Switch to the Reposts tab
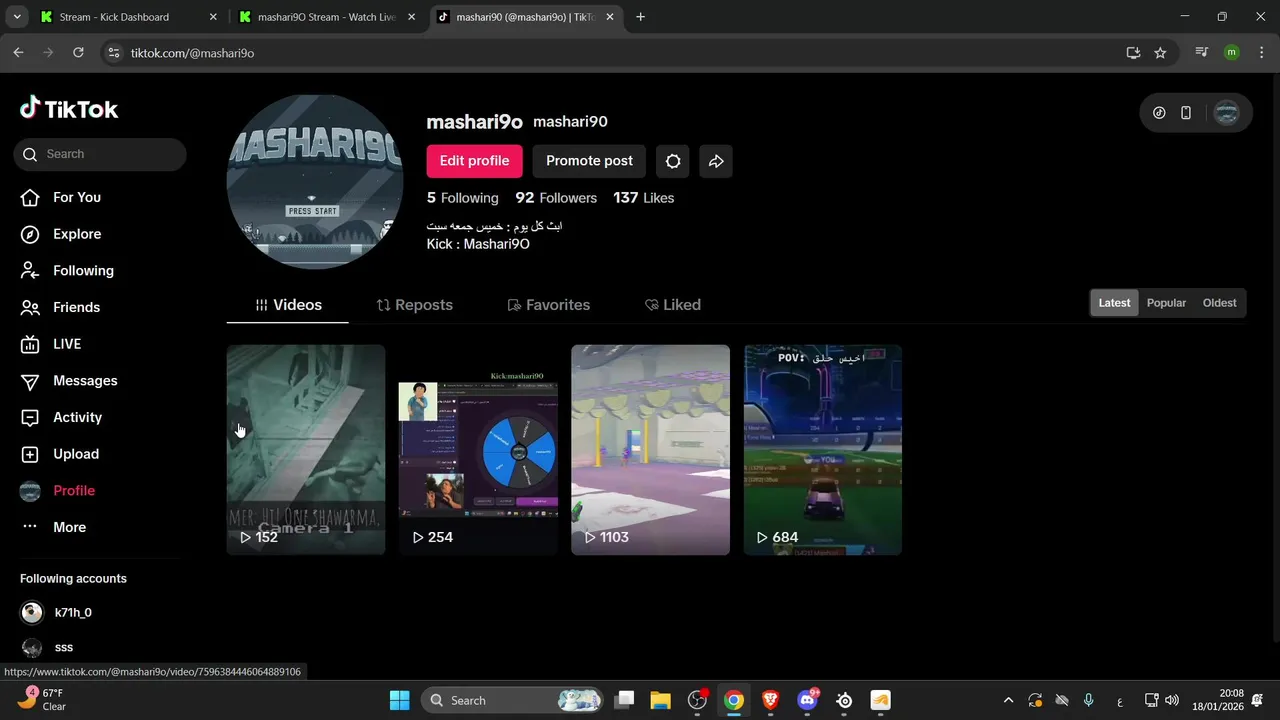The width and height of the screenshot is (1280, 720). tap(414, 305)
